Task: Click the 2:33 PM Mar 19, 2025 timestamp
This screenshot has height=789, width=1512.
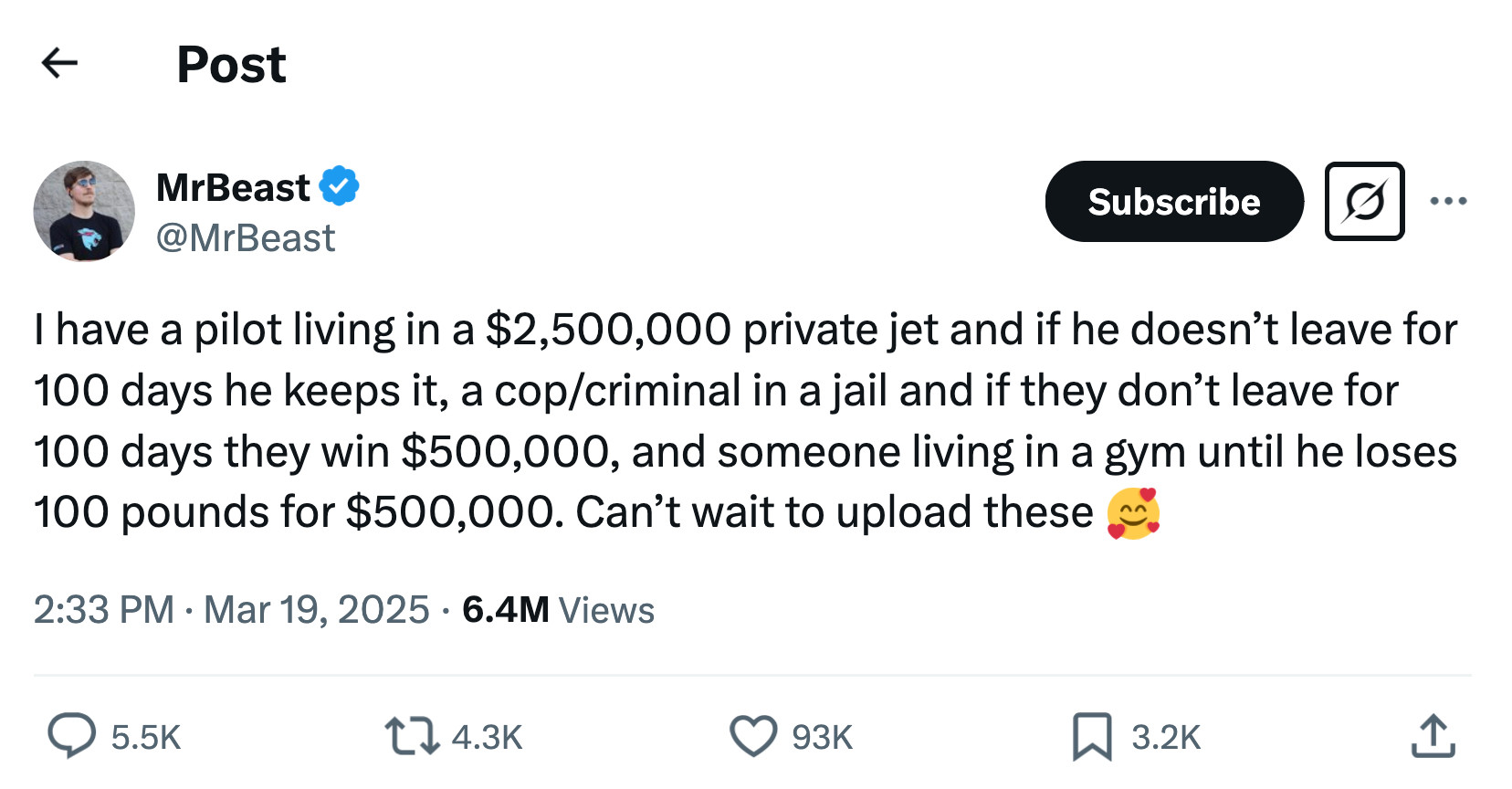Action: pos(231,610)
